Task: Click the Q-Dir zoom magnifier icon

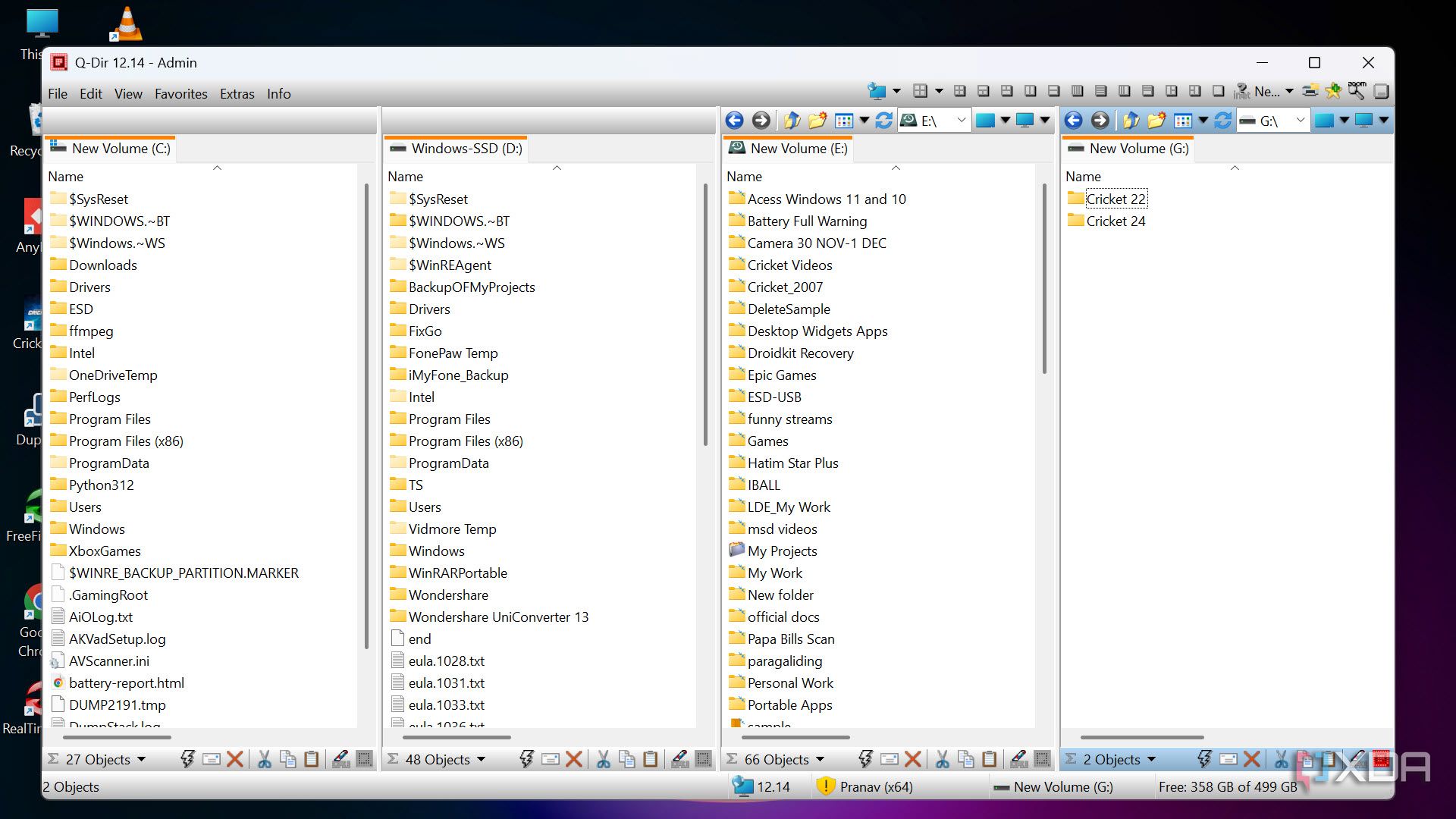Action: [1357, 91]
